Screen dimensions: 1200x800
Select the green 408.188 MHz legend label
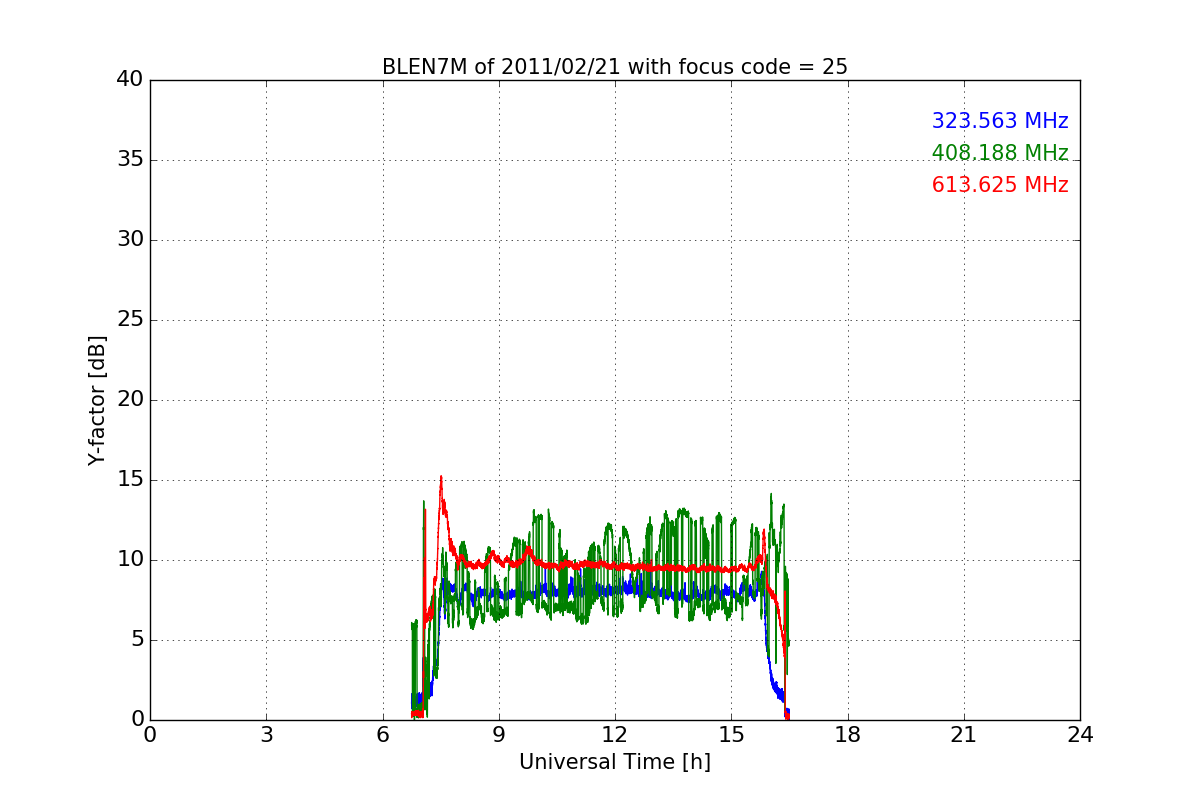click(x=1000, y=153)
